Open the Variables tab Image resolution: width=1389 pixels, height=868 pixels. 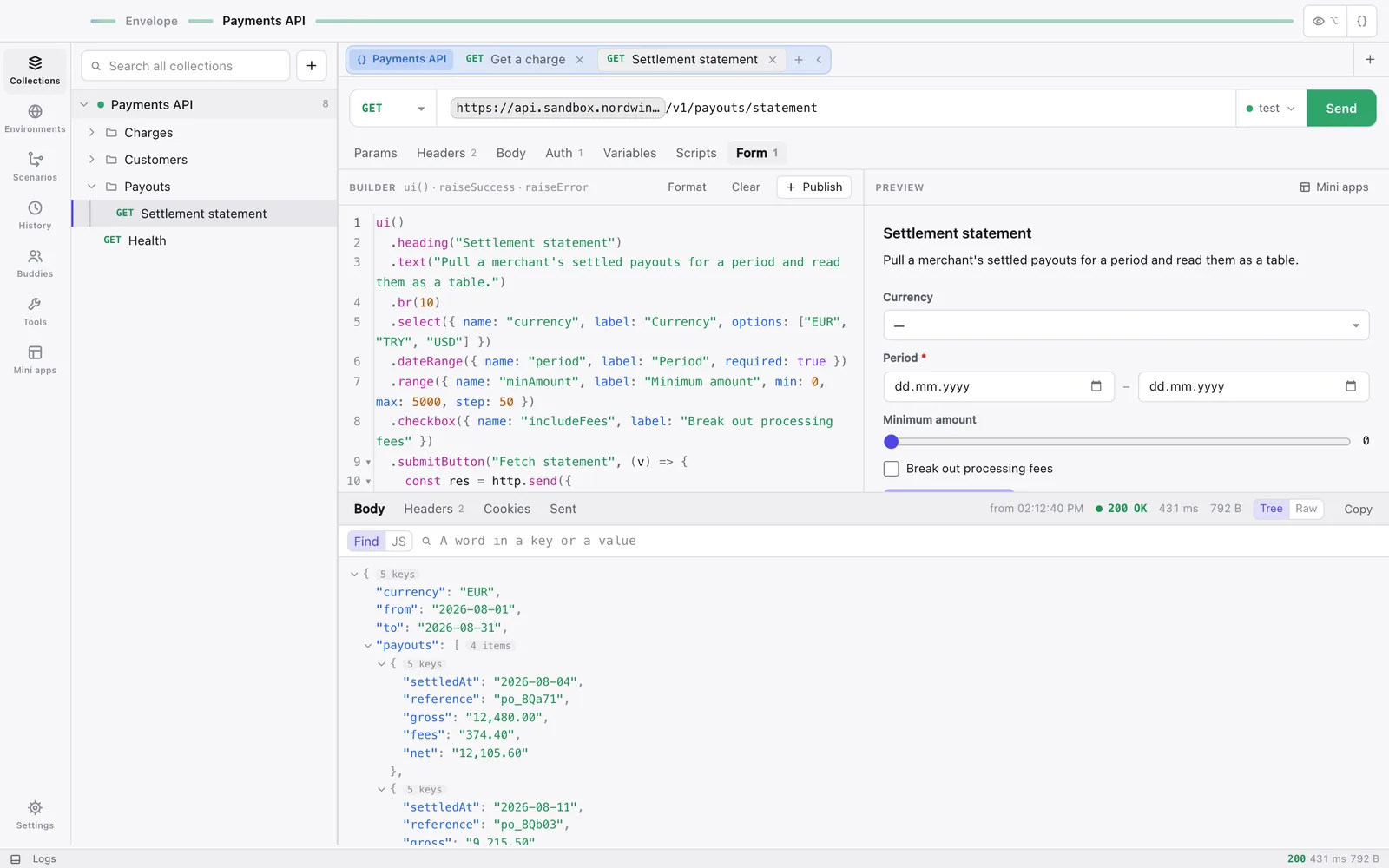pos(629,154)
